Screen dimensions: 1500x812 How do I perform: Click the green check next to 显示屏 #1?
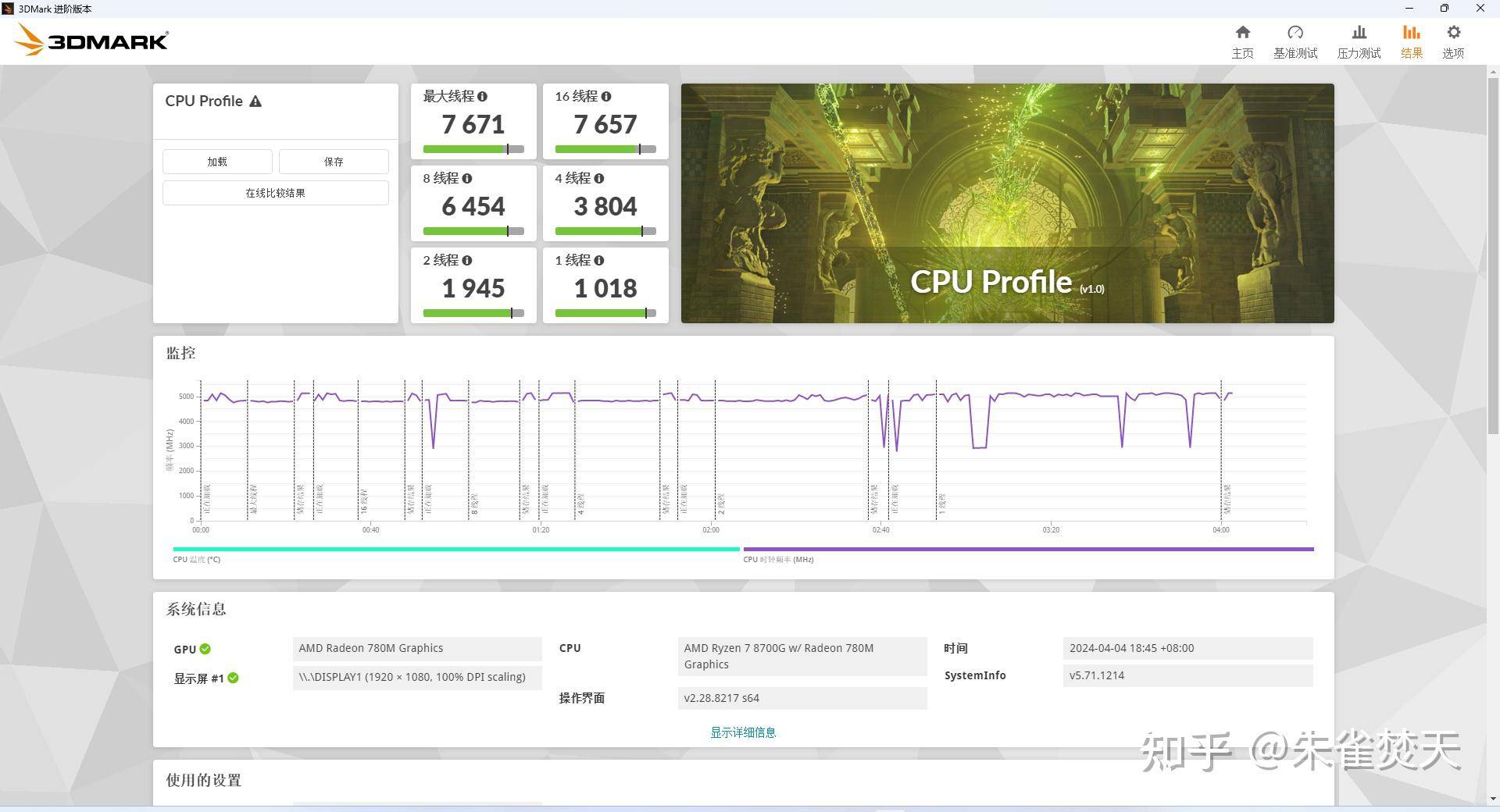click(x=233, y=678)
